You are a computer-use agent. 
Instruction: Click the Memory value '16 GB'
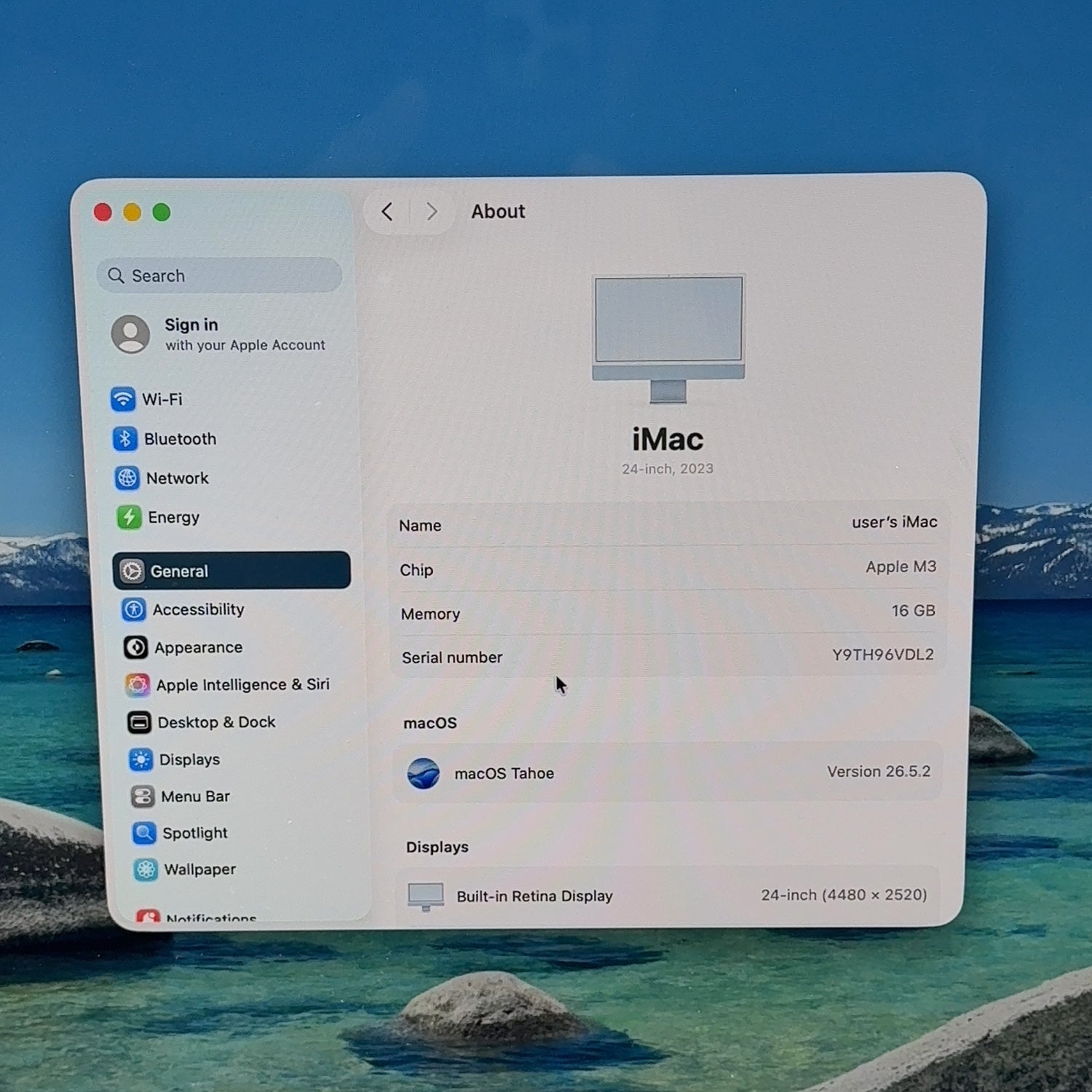coord(914,611)
